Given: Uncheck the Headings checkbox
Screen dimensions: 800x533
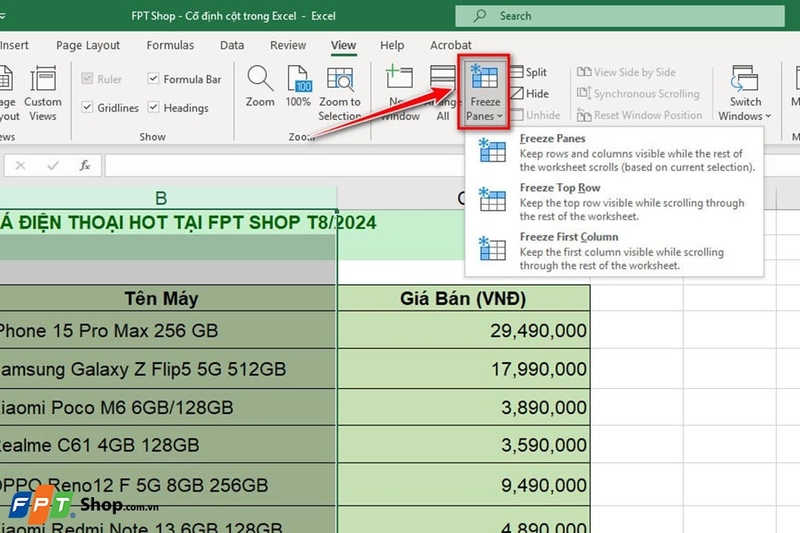Looking at the screenshot, I should 153,107.
